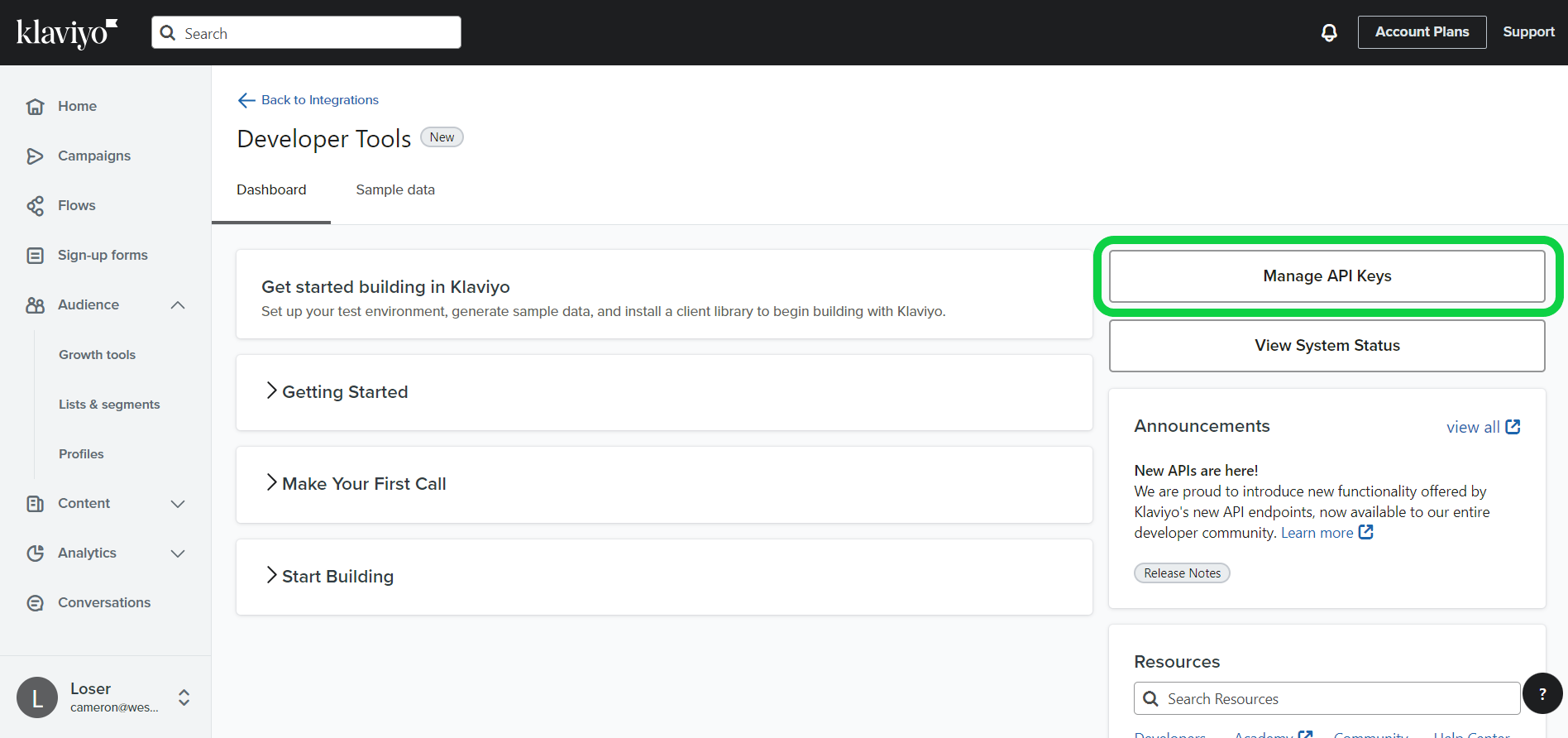Collapse the Audience section chevron
This screenshot has height=738, width=1568.
(178, 304)
